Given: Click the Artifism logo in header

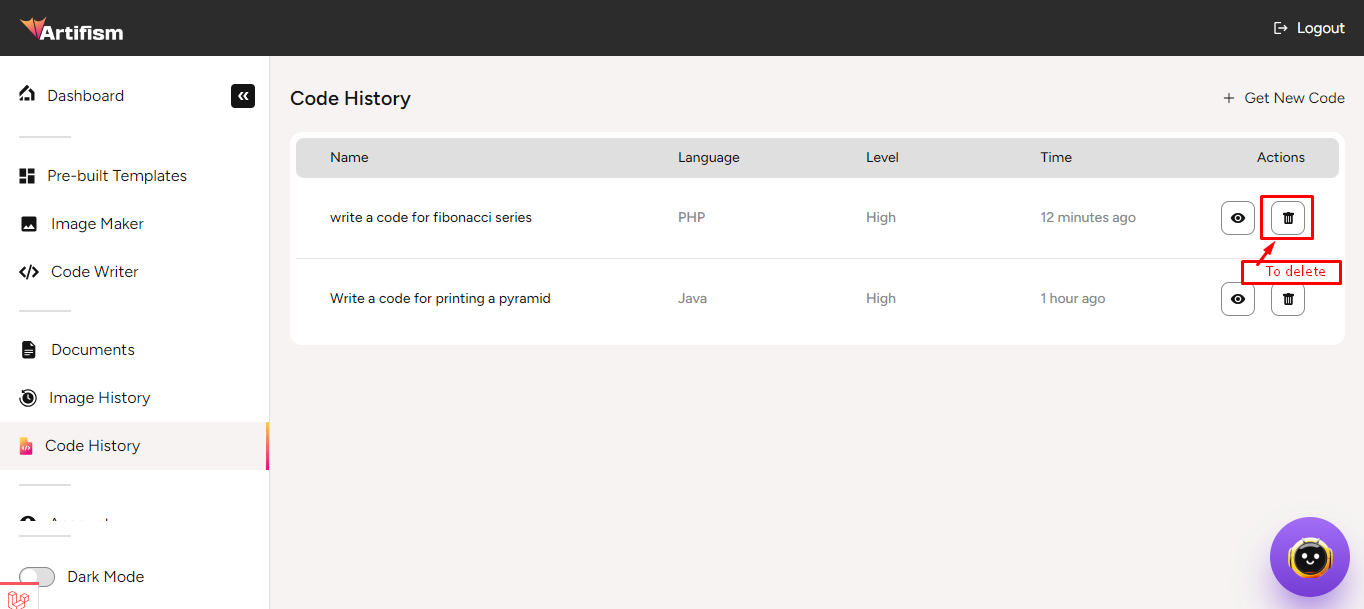Looking at the screenshot, I should pyautogui.click(x=72, y=29).
